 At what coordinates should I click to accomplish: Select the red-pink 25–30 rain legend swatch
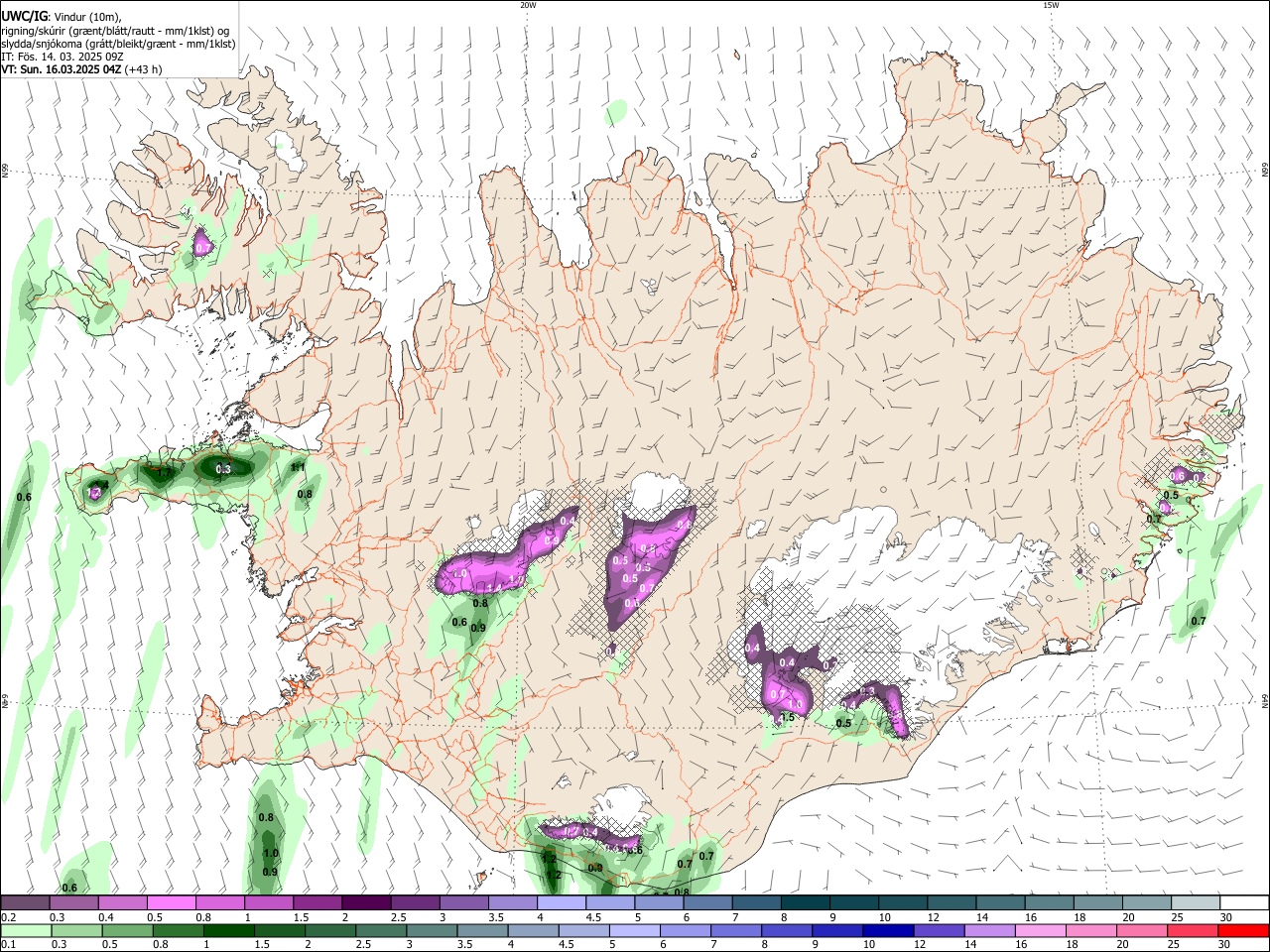(1193, 930)
